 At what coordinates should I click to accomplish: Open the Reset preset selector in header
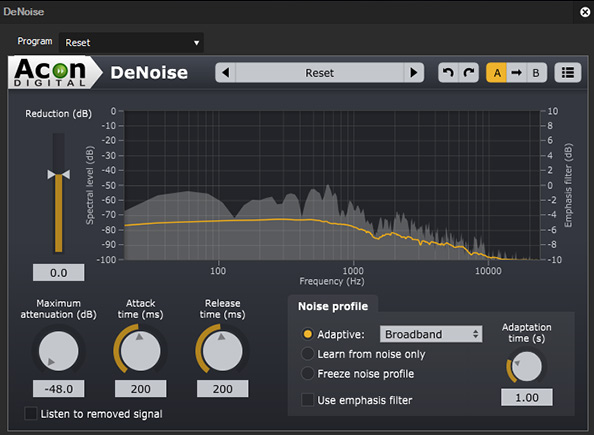pos(320,72)
